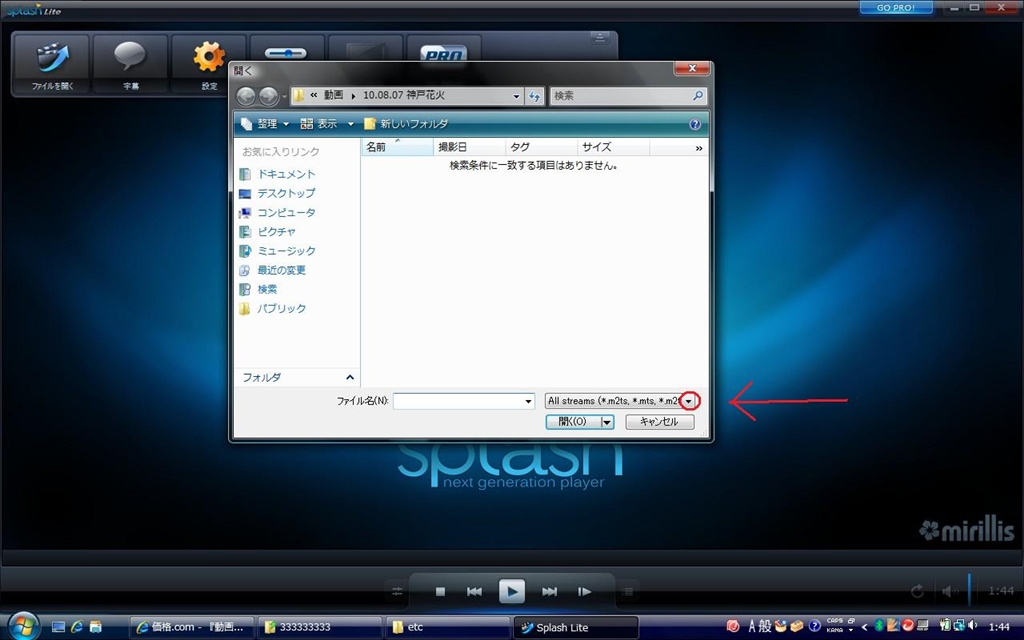Go back with the dialog's back arrow
Image resolution: width=1024 pixels, height=640 pixels.
coord(246,96)
